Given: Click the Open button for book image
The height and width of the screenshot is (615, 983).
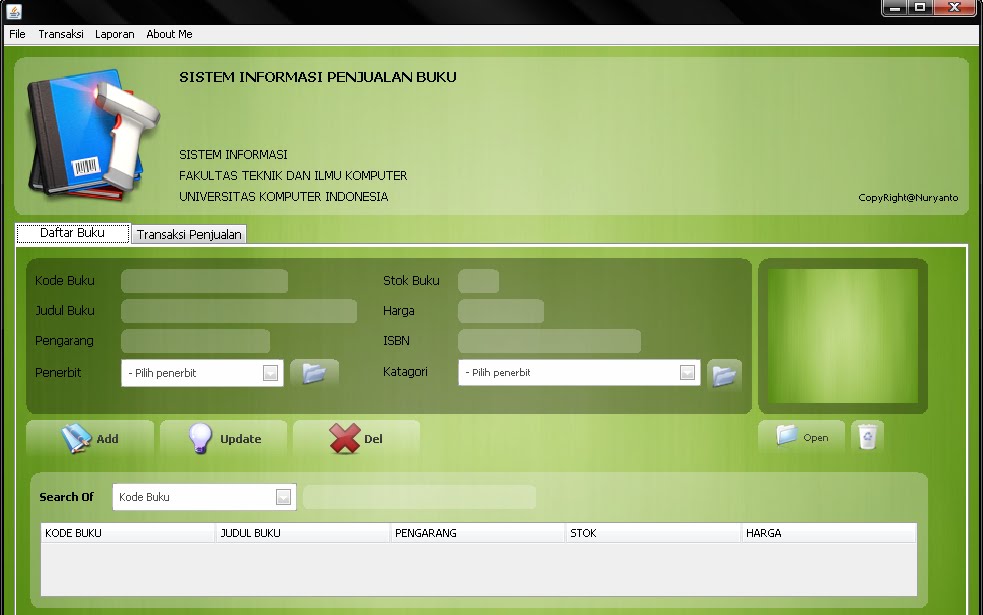Looking at the screenshot, I should [800, 436].
